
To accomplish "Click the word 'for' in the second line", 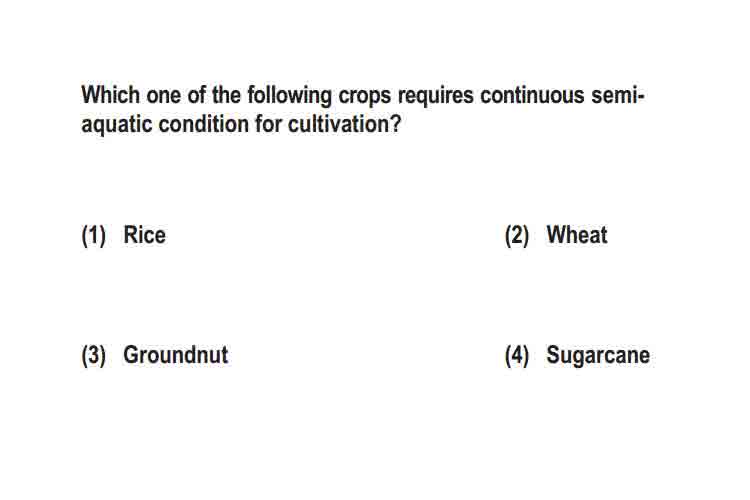I will point(268,124).
